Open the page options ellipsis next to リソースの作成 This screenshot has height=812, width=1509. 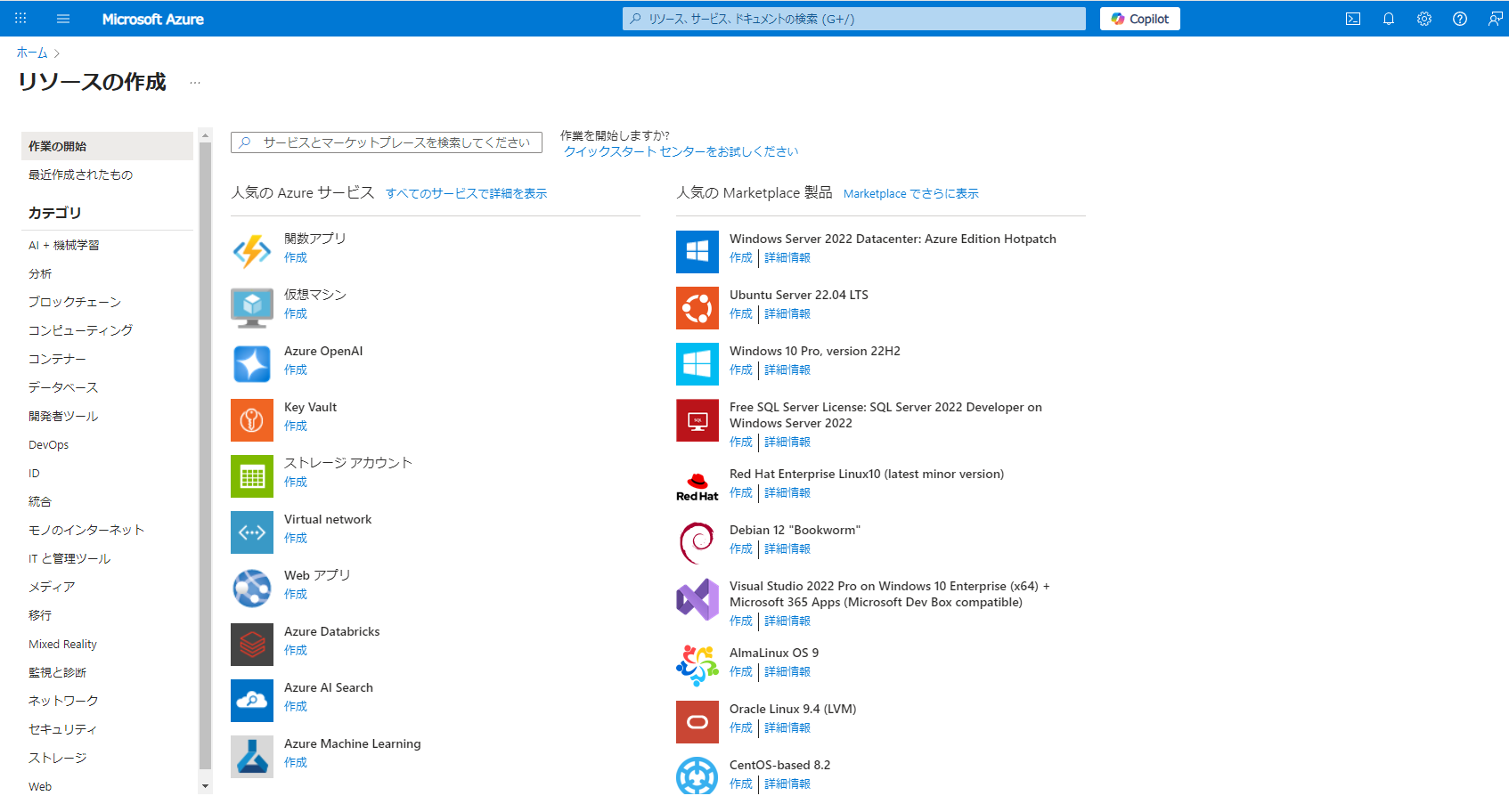(195, 83)
